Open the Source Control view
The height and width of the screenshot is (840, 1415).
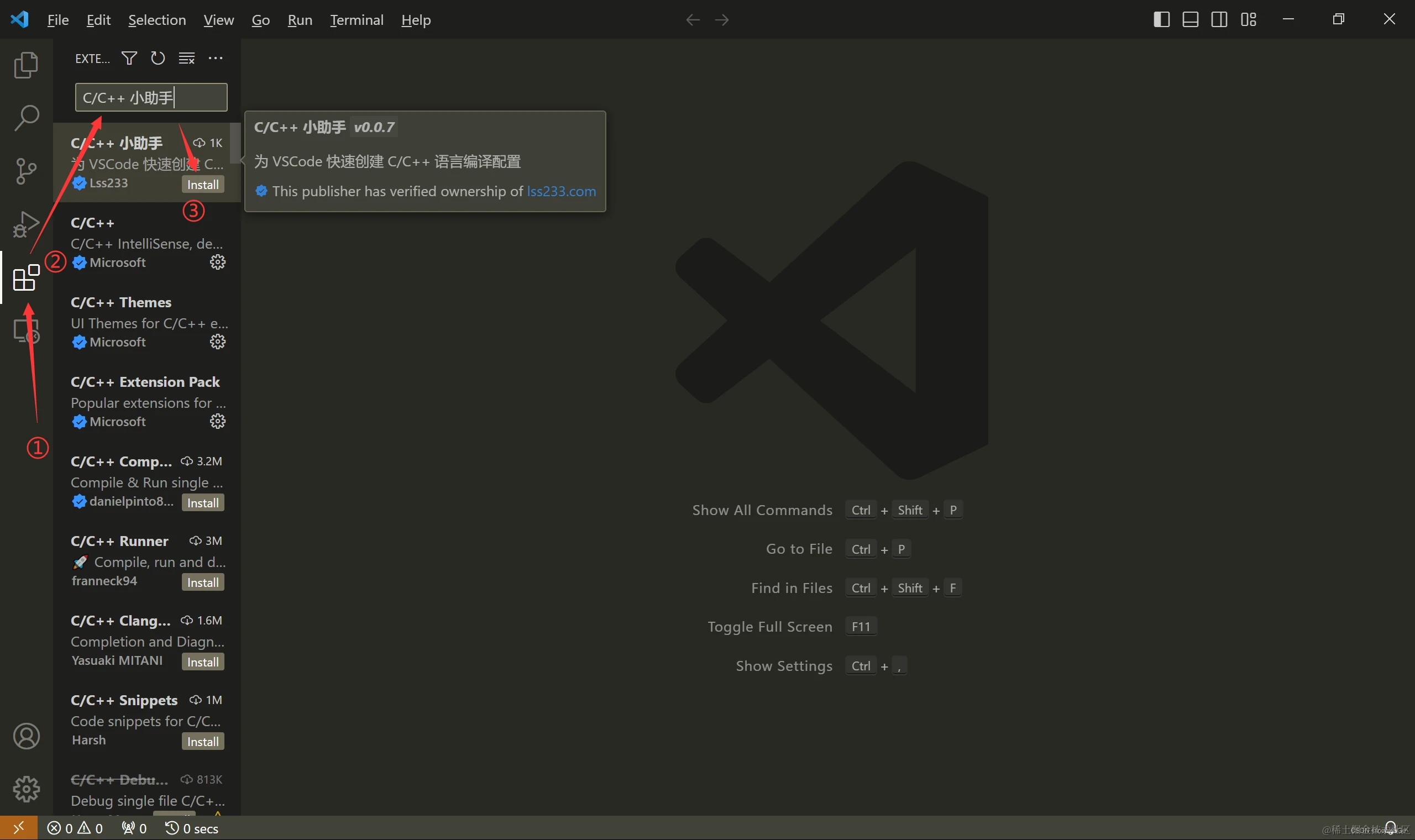coord(25,170)
